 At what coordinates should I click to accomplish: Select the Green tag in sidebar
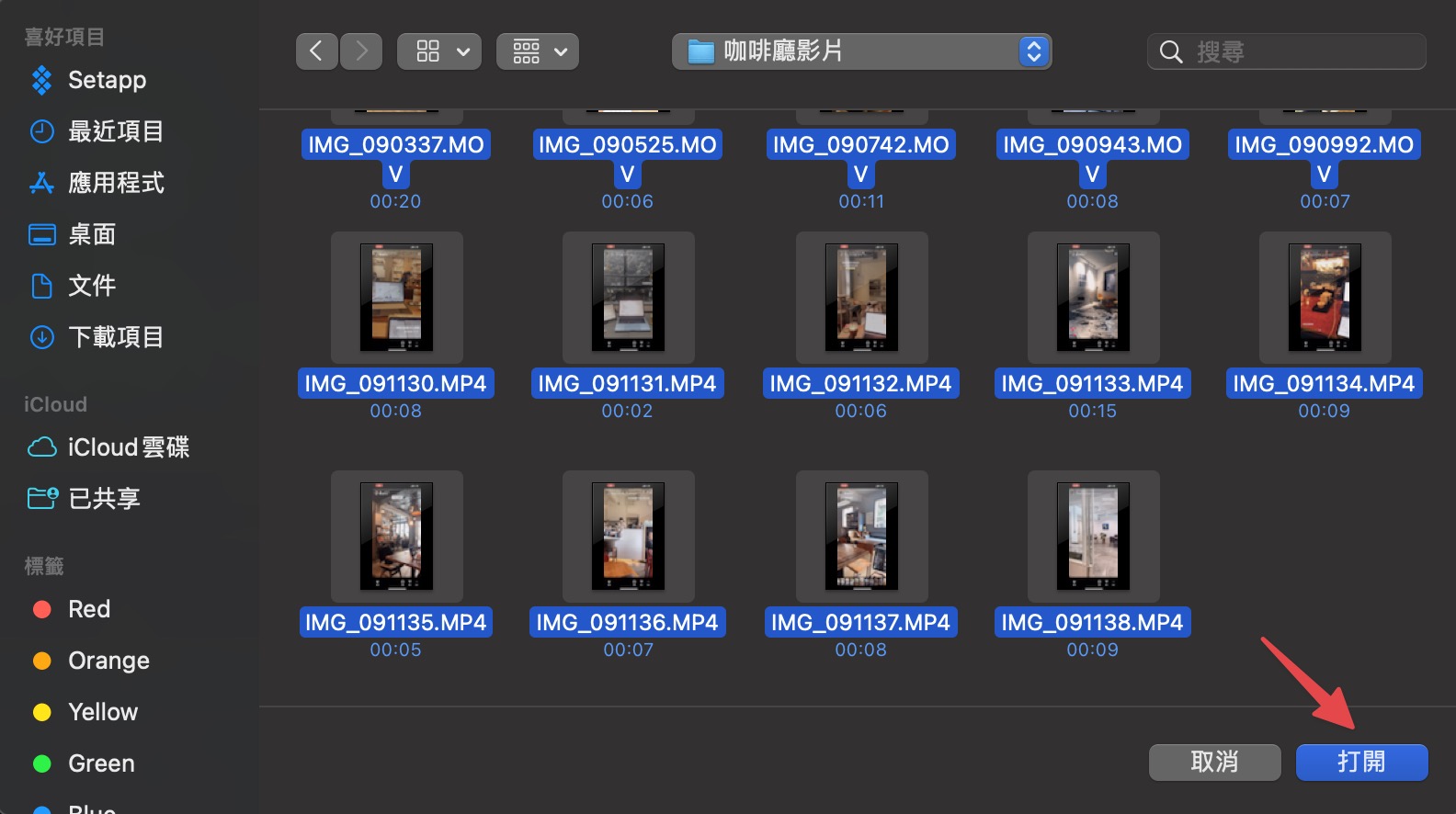[84, 763]
